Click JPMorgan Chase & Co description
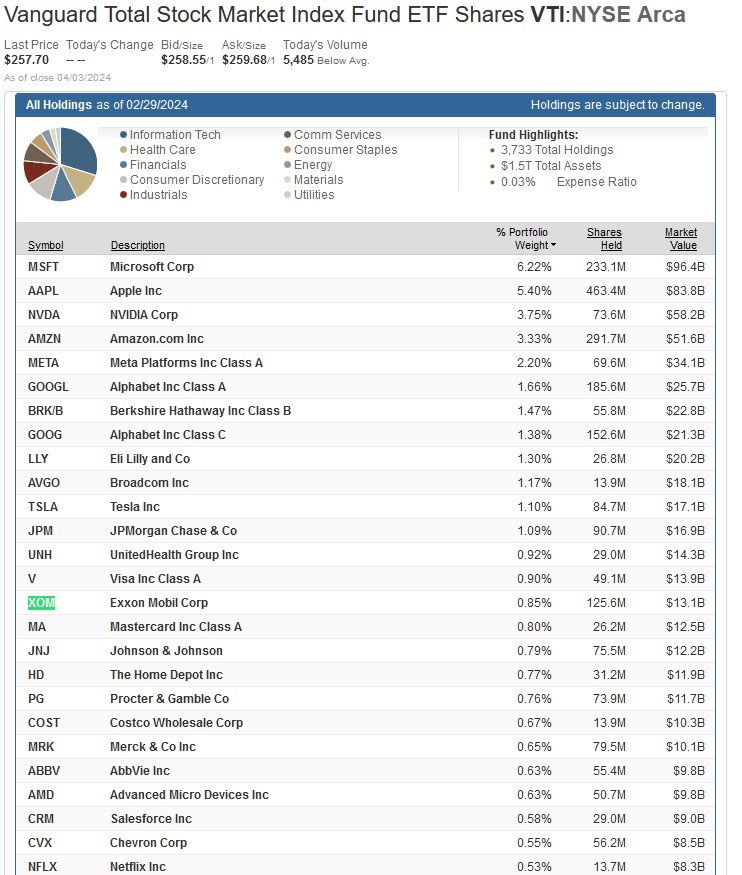 174,531
